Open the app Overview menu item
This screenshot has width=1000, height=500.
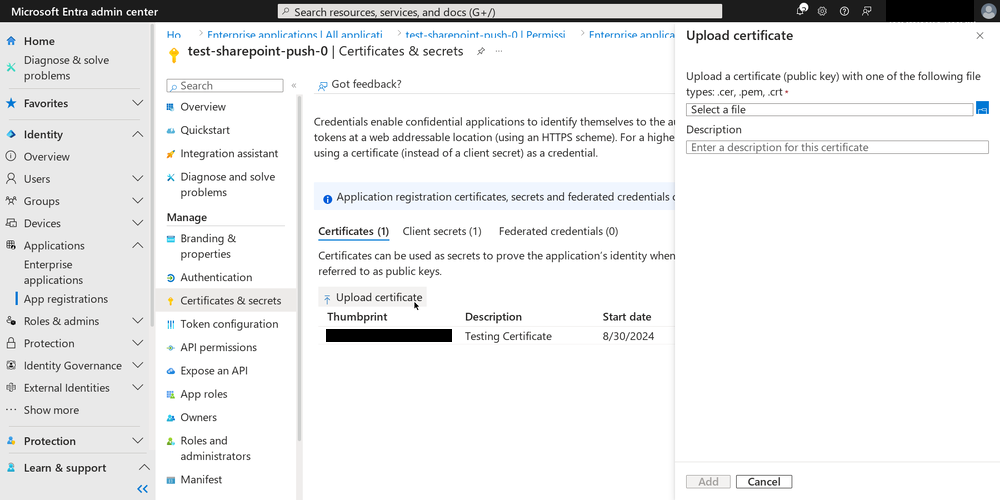[203, 107]
